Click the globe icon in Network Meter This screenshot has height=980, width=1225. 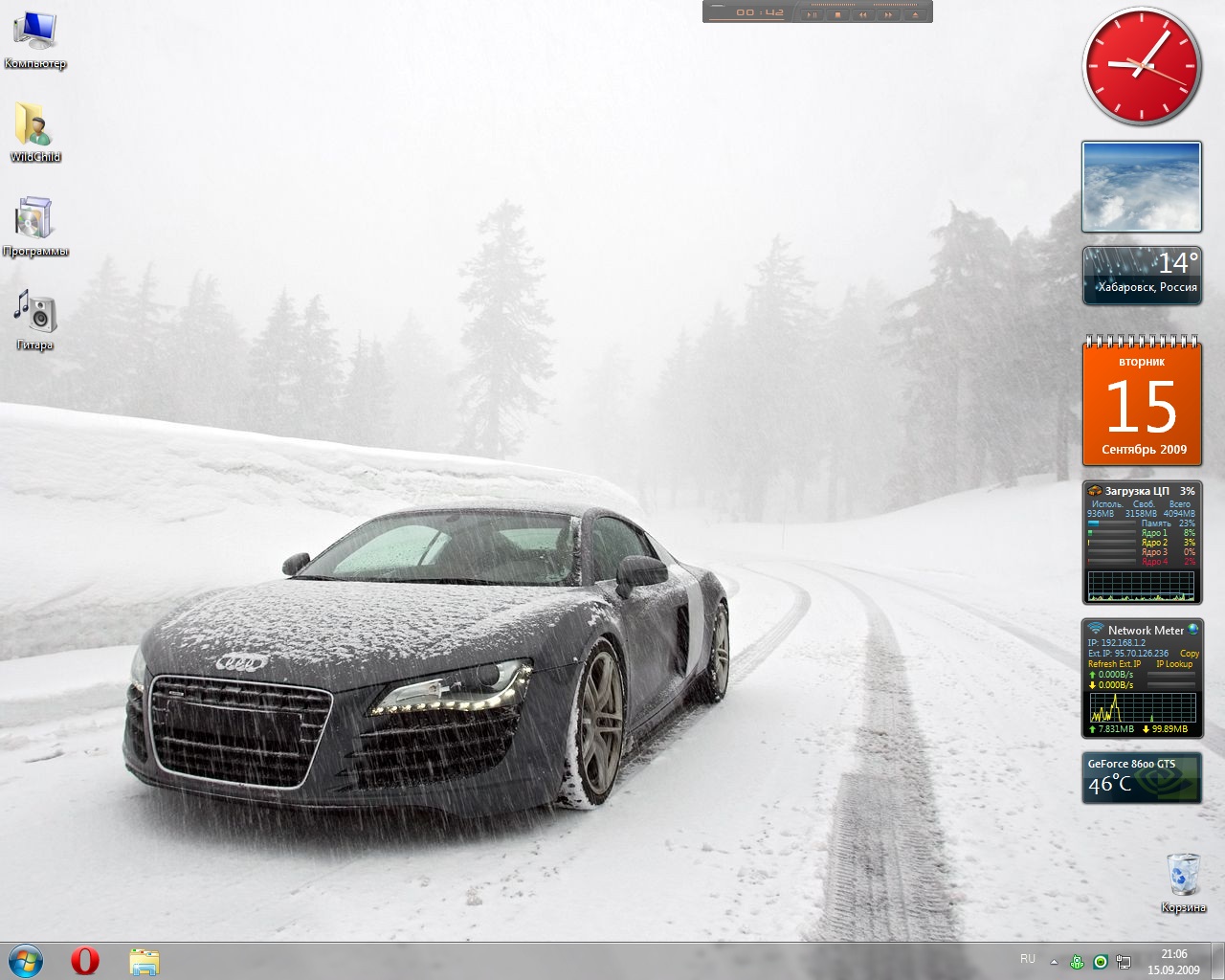tap(1192, 630)
